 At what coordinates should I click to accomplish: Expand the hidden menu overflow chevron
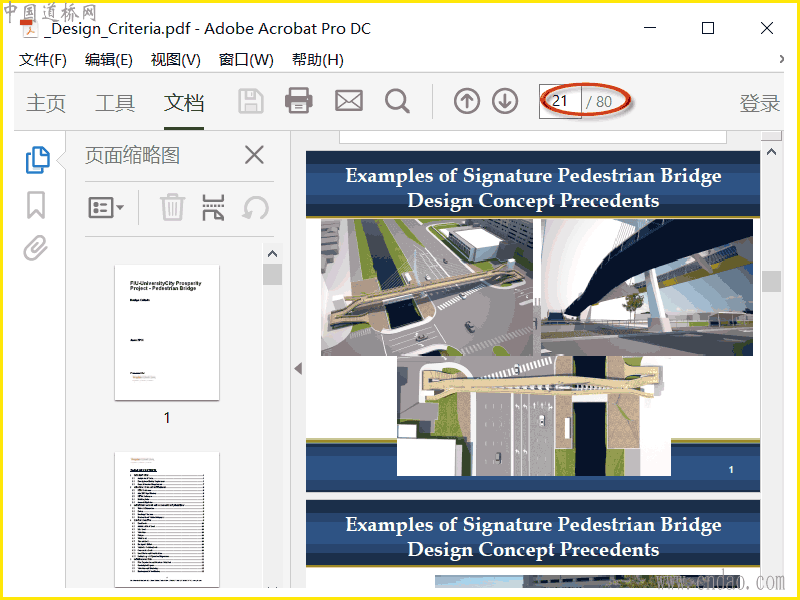click(781, 59)
